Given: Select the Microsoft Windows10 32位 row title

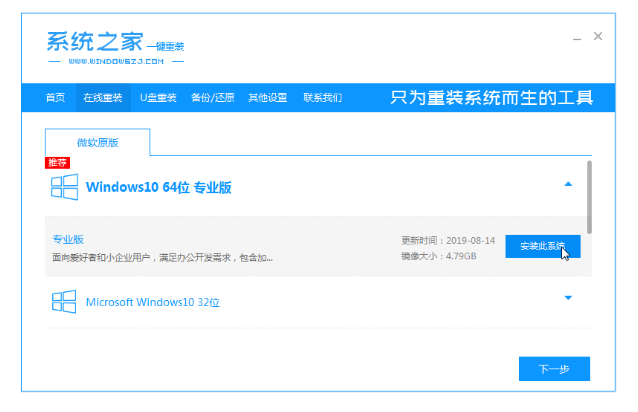Looking at the screenshot, I should pyautogui.click(x=150, y=301).
